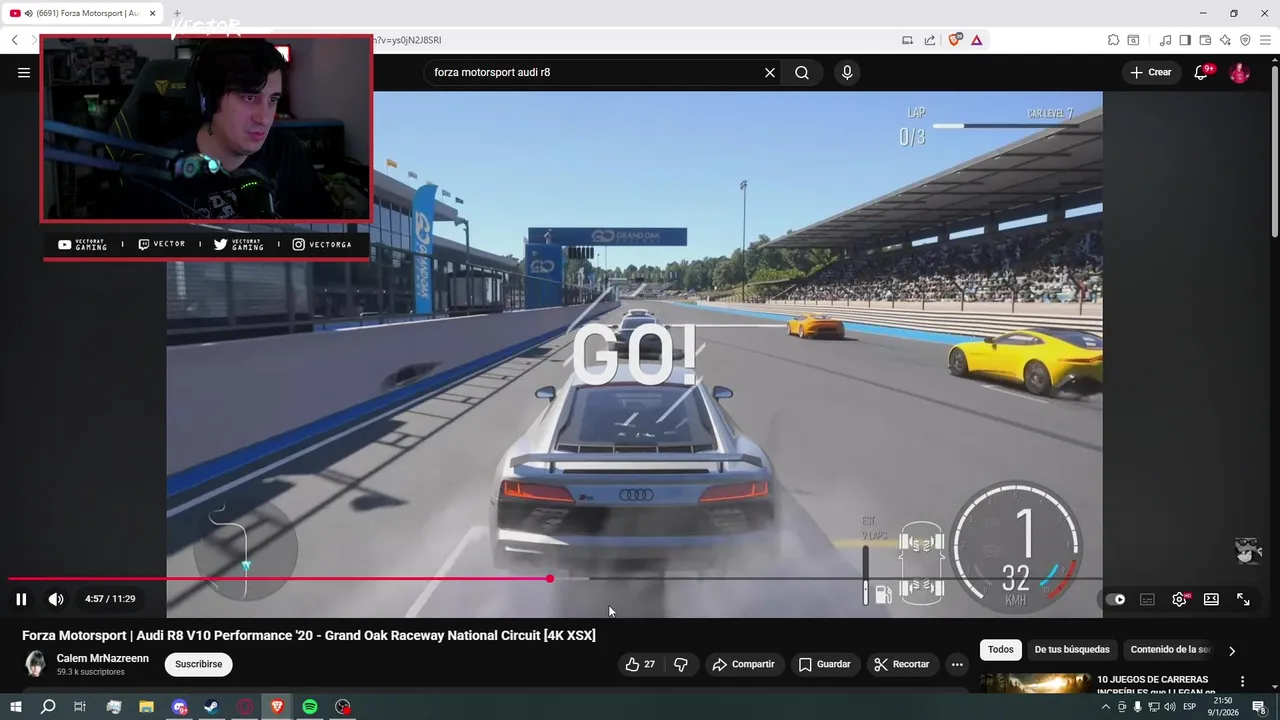Click the Crear button
This screenshot has height=720, width=1280.
tap(1150, 72)
